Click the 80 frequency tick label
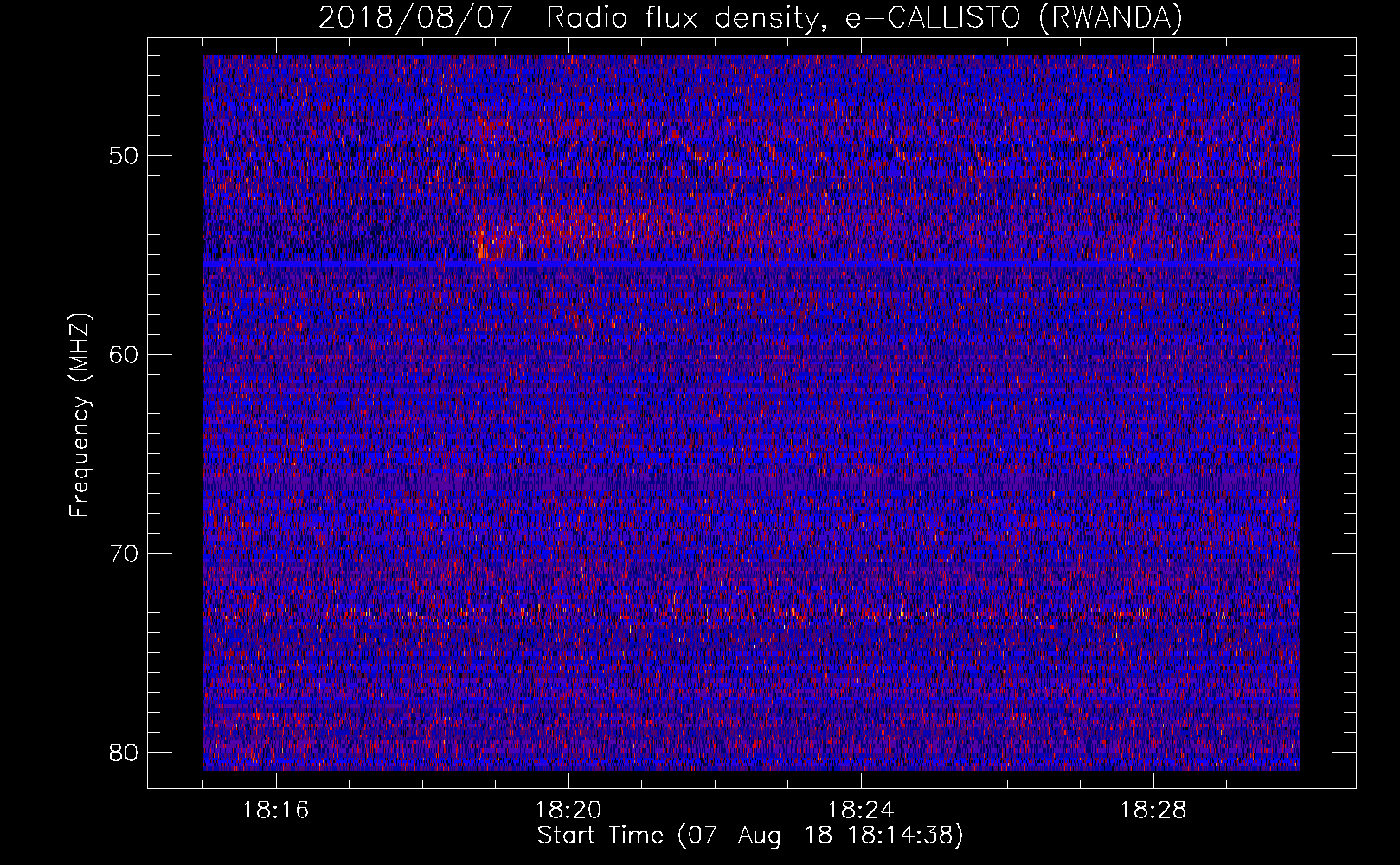1400x865 pixels. click(125, 753)
